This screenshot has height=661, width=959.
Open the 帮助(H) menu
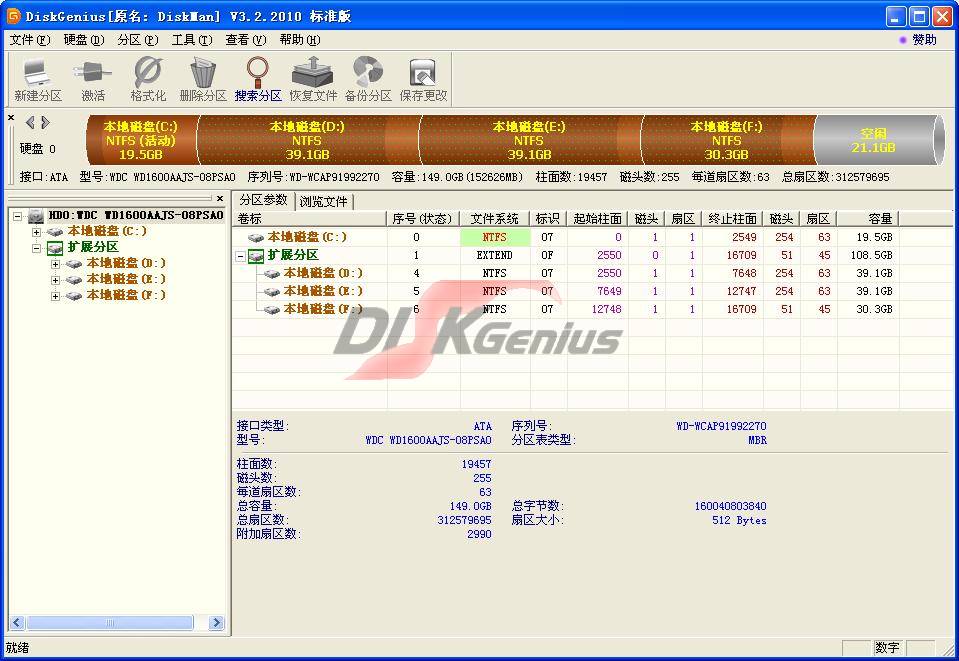point(300,40)
